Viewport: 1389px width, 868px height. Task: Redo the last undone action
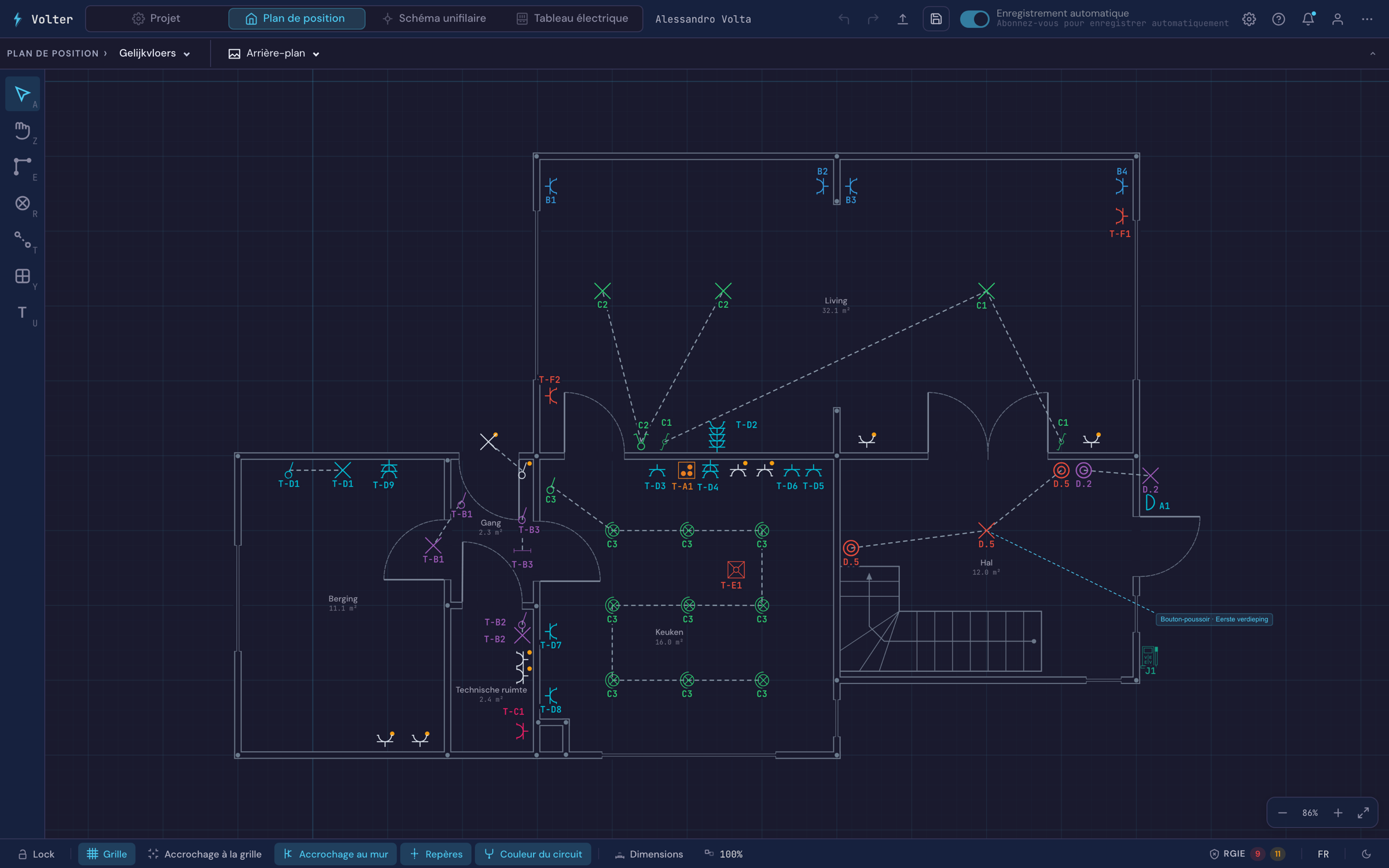(873, 19)
